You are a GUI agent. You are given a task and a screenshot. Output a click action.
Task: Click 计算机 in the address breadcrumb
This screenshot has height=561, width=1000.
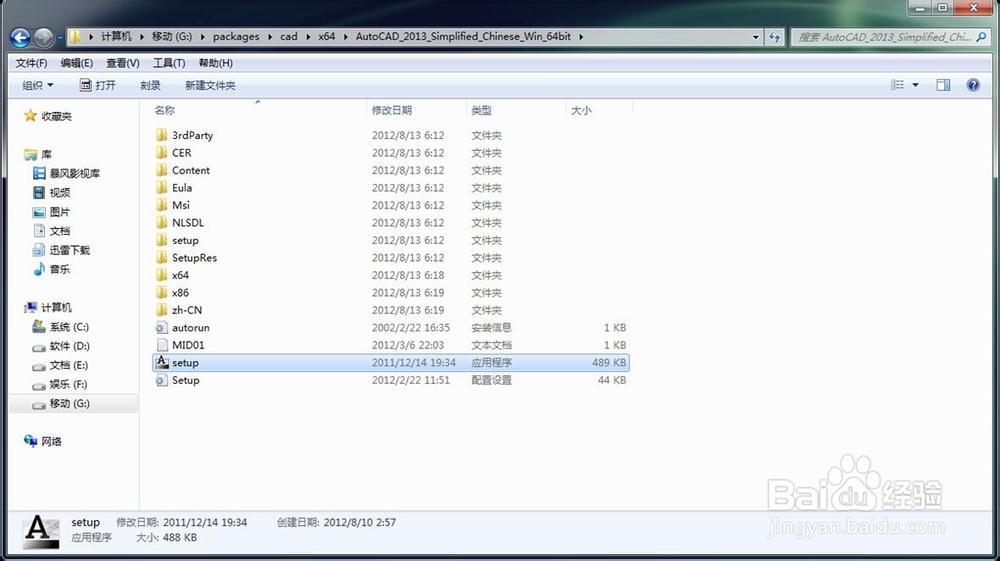tap(116, 36)
